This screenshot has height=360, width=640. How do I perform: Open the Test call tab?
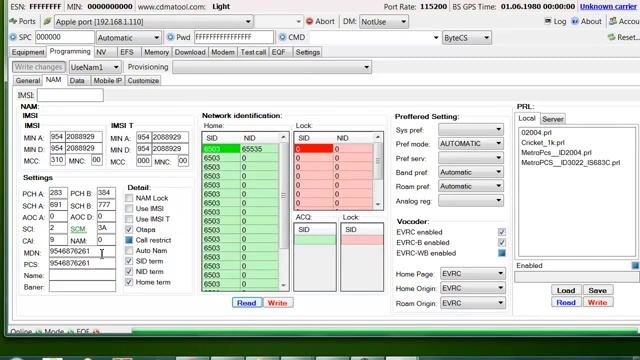pyautogui.click(x=253, y=52)
